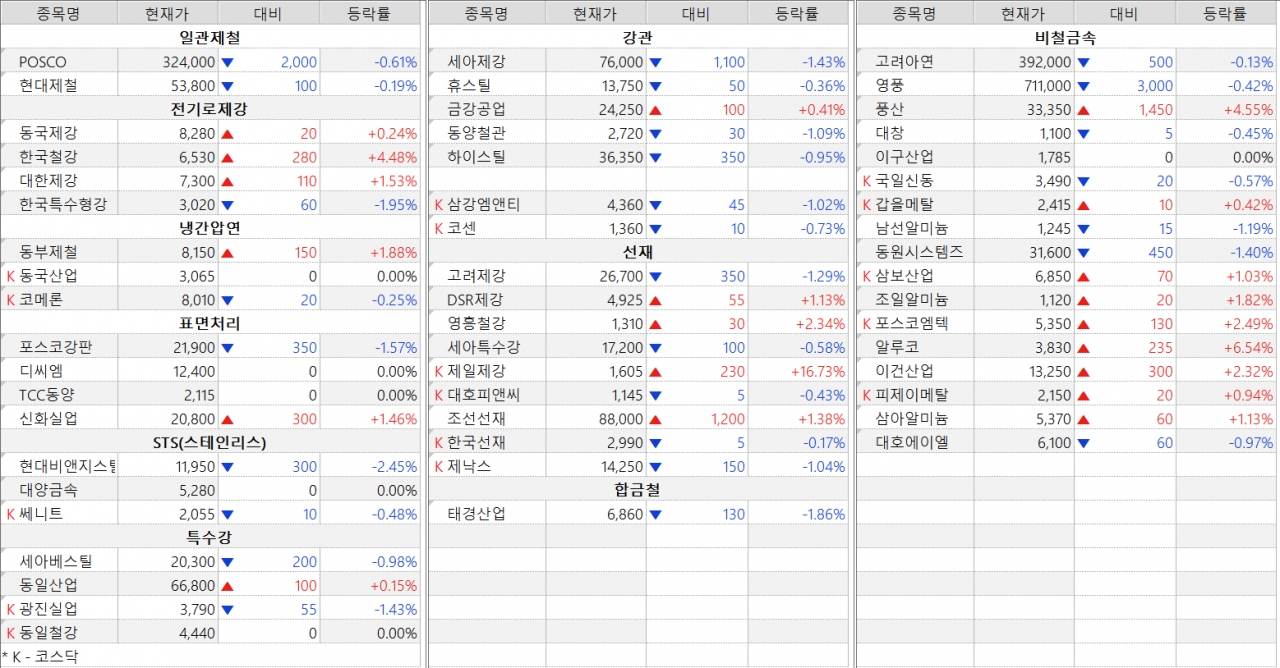This screenshot has height=668, width=1280.
Task: Click the 코메론 stock name
Action: click(41, 300)
